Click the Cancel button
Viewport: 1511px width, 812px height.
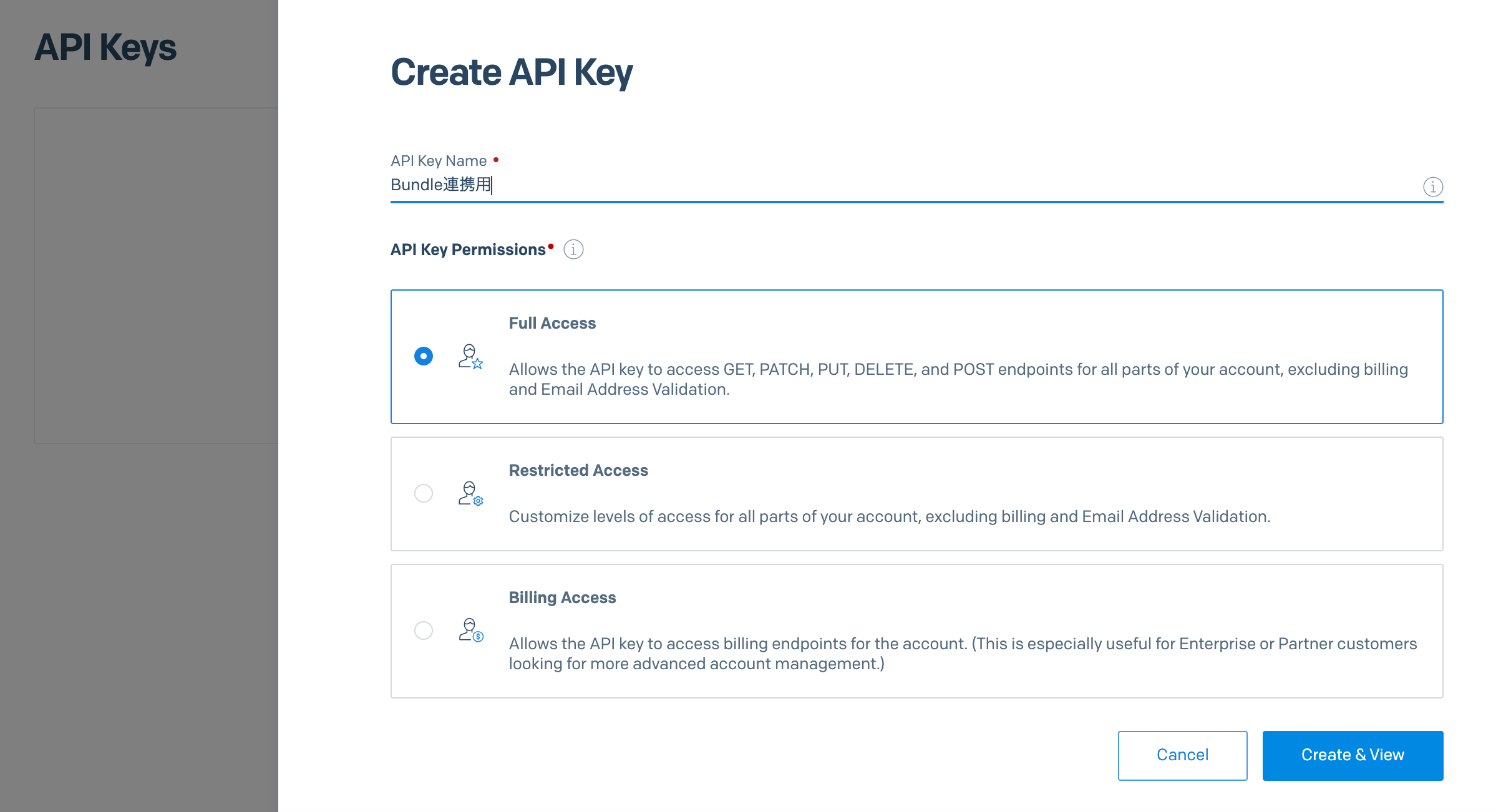(1182, 755)
